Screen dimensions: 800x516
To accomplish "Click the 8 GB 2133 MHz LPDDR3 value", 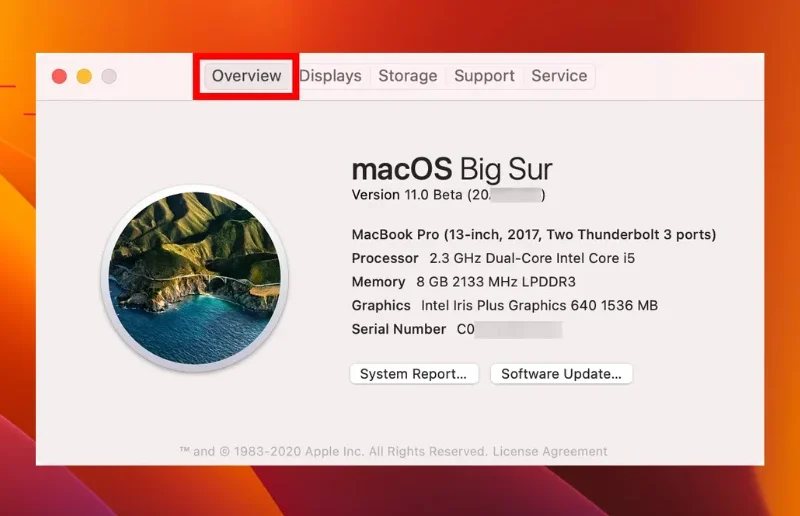I will 496,282.
